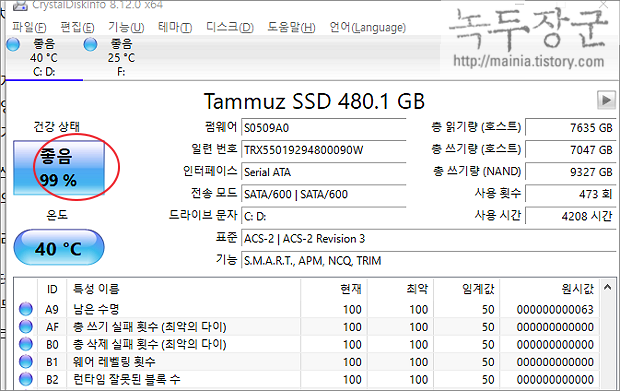Click the 최악 column header

coord(400,289)
